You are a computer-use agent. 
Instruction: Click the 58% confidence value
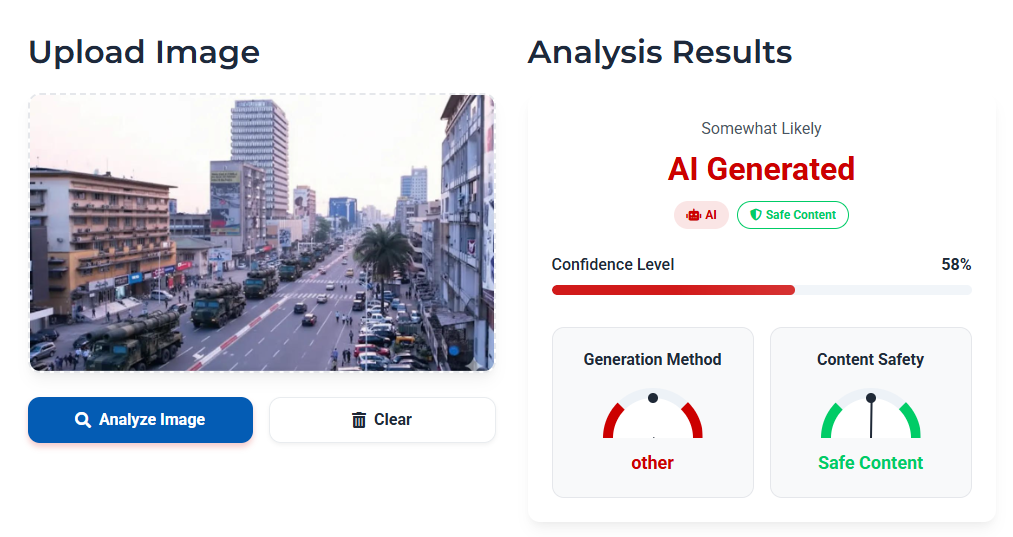(x=956, y=265)
